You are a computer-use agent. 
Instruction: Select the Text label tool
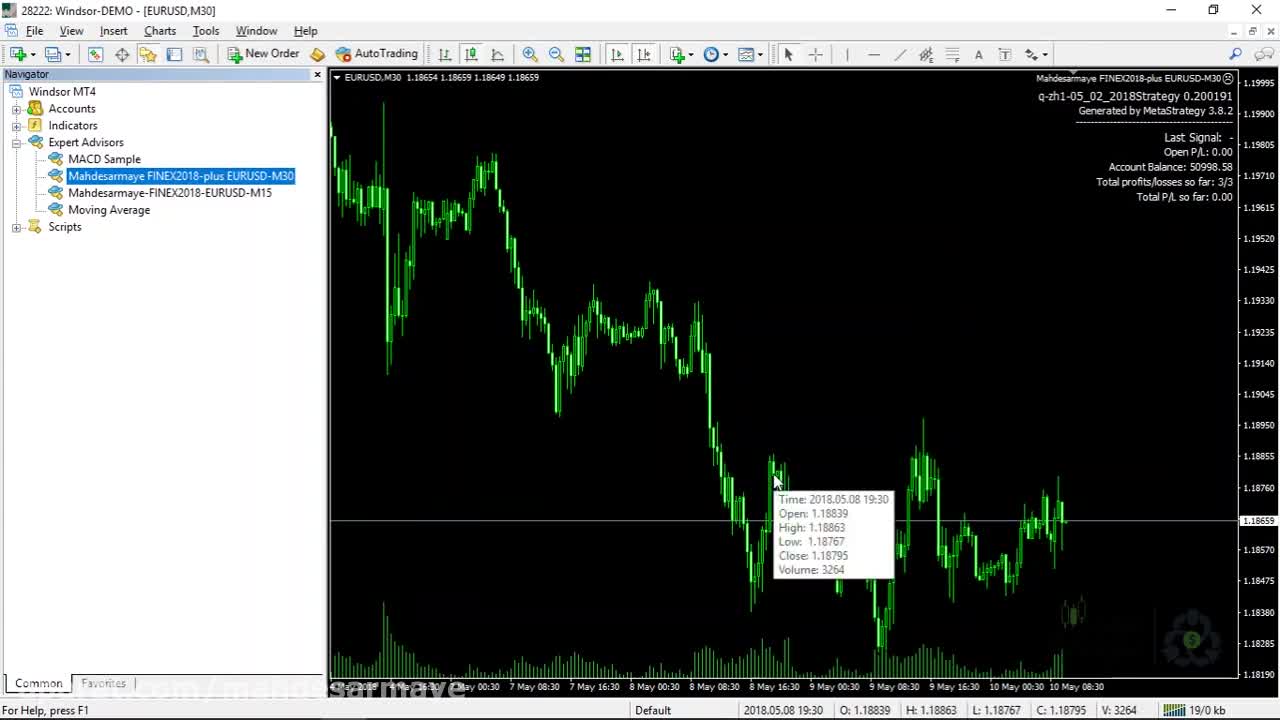point(978,55)
